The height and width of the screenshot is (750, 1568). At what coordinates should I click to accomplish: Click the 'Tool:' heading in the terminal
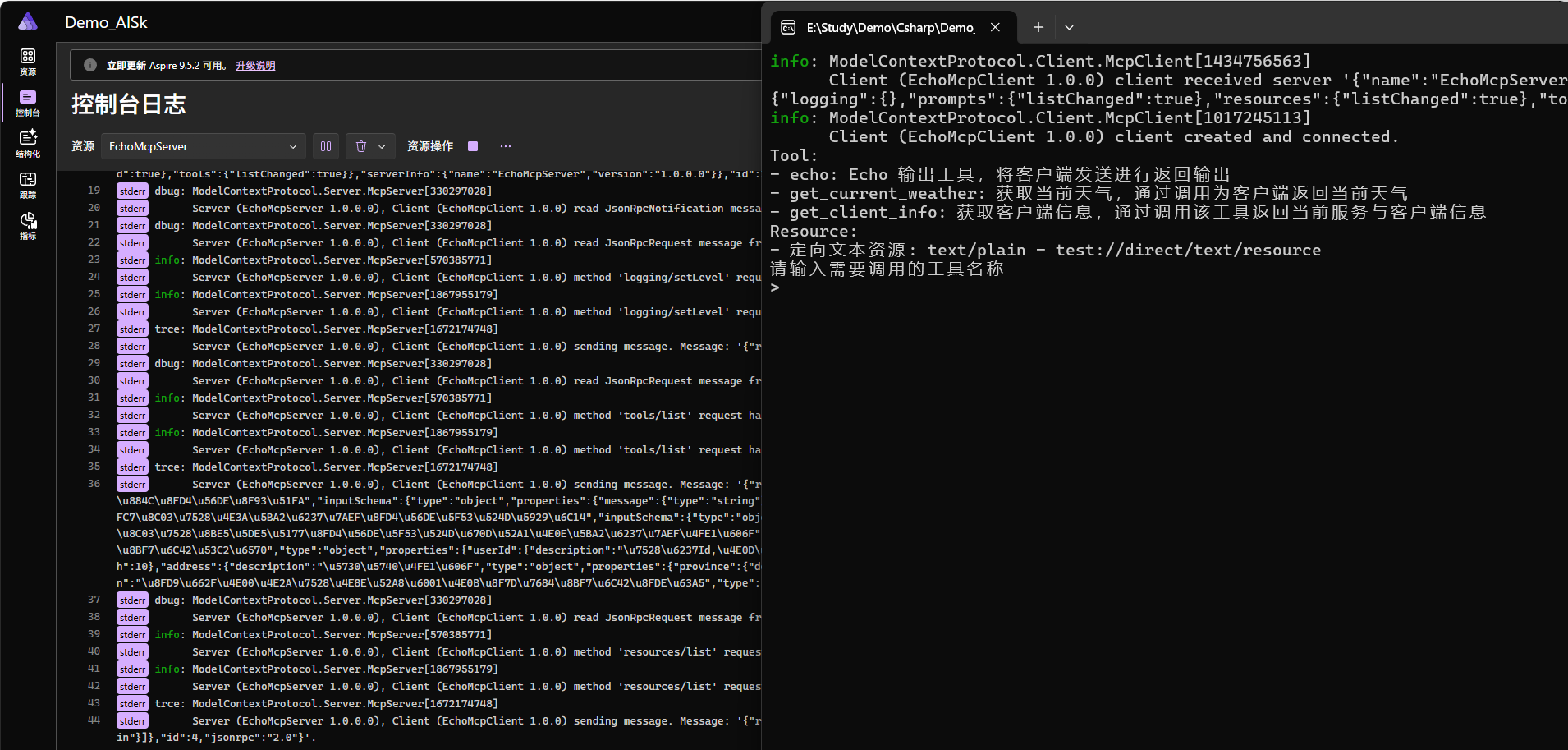[794, 155]
